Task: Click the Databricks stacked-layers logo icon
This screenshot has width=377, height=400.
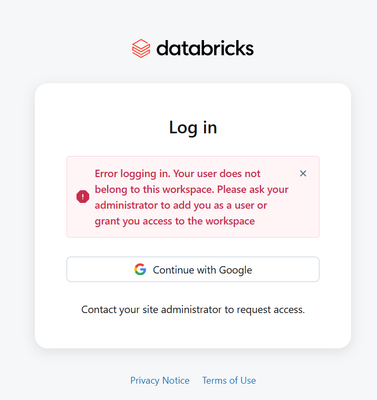Action: (141, 48)
